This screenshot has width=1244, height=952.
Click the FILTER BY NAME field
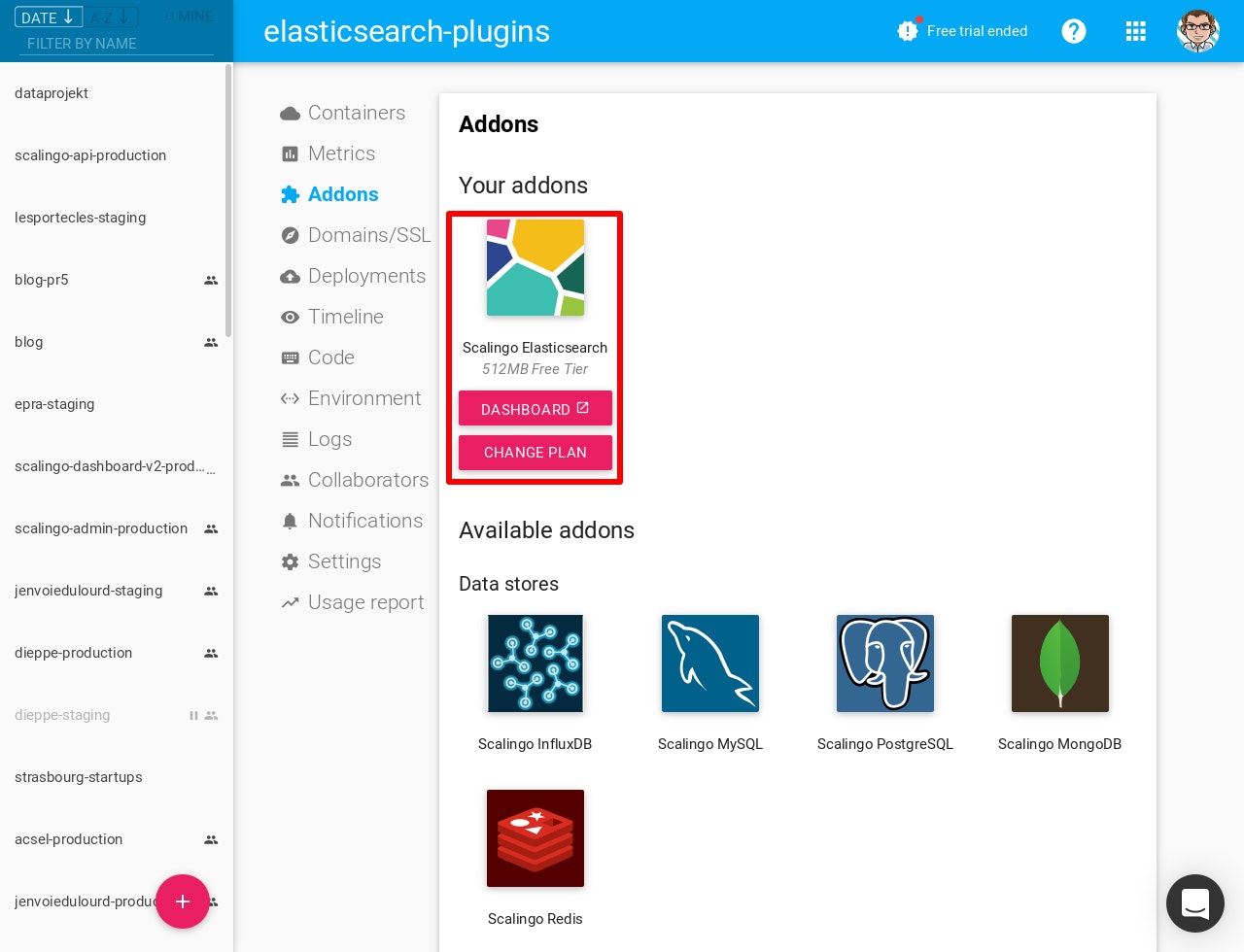pos(119,44)
